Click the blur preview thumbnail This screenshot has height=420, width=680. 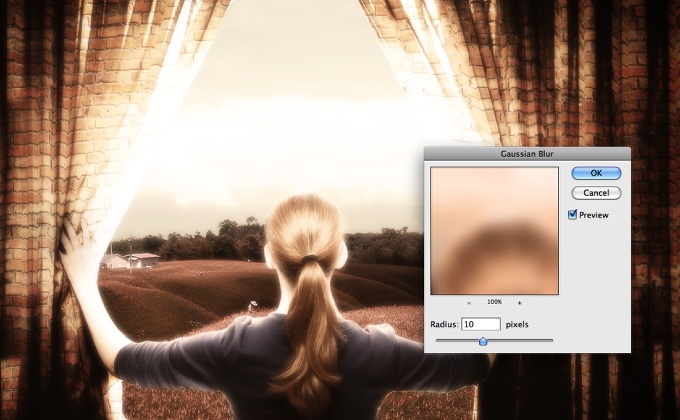(494, 231)
